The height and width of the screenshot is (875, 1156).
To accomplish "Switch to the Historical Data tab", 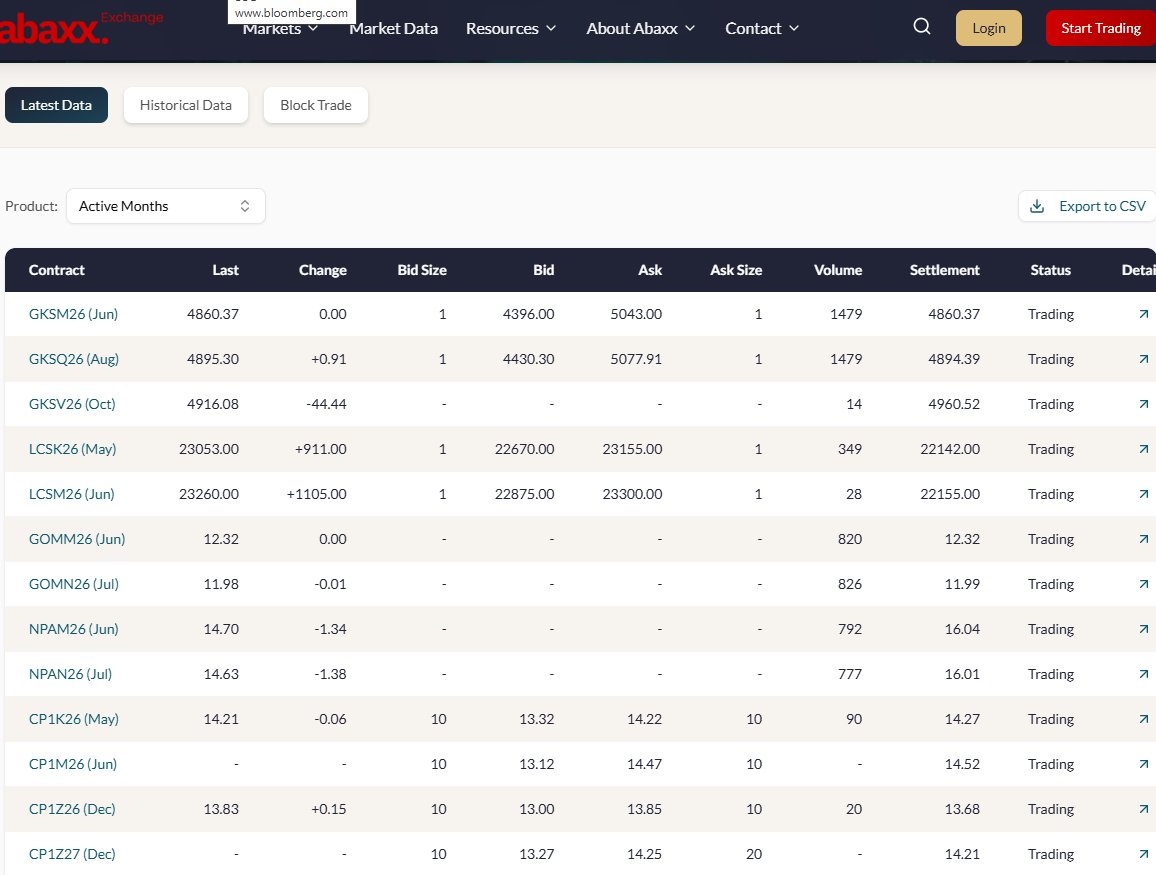I will click(185, 104).
